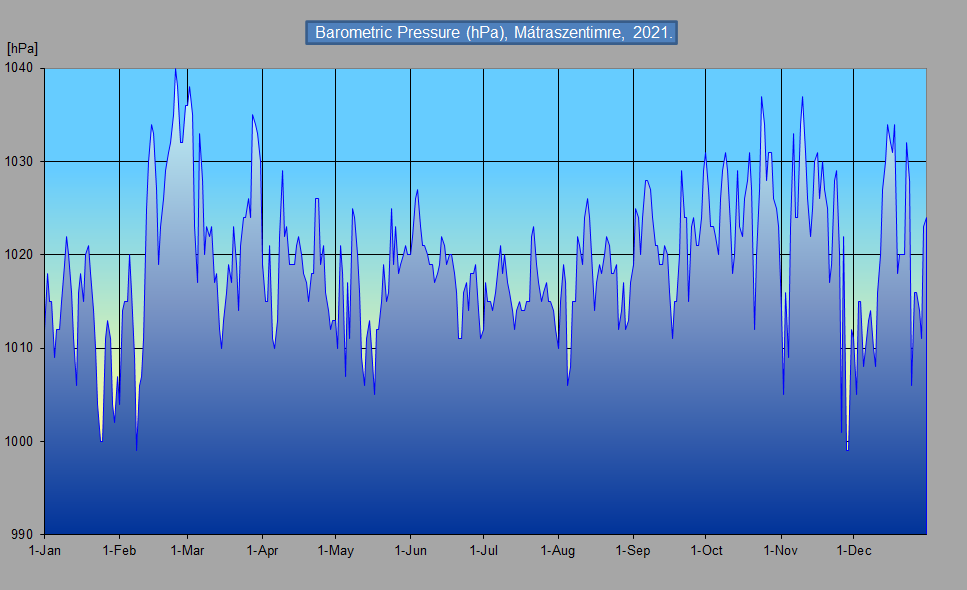Select the 1020 y-axis tick label
The width and height of the screenshot is (967, 590).
(20, 255)
